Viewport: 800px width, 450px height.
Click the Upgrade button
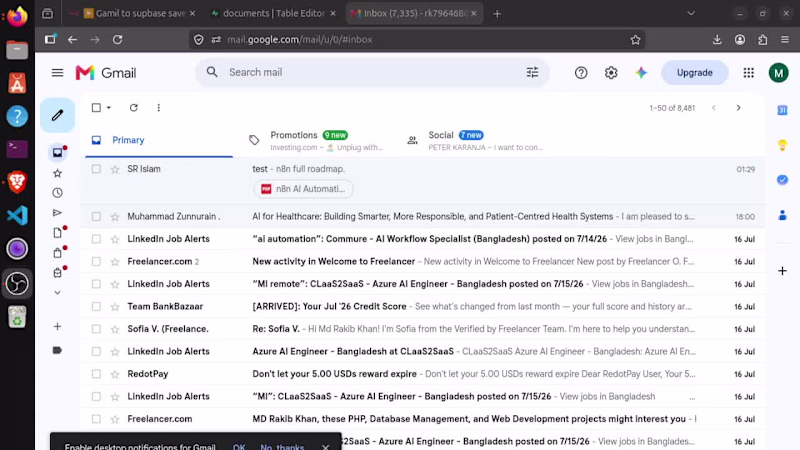click(694, 72)
